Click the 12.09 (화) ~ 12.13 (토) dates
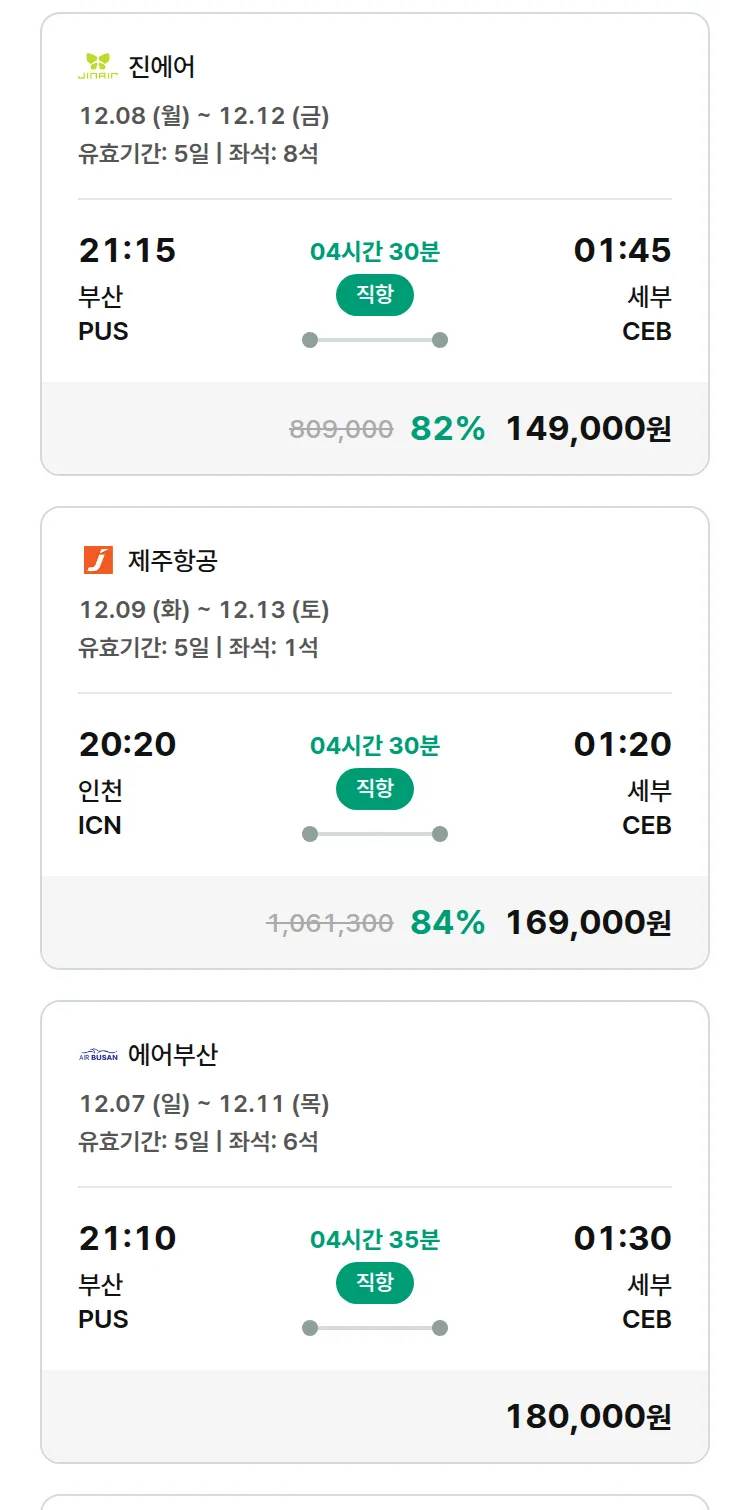This screenshot has width=750, height=1510. [204, 610]
